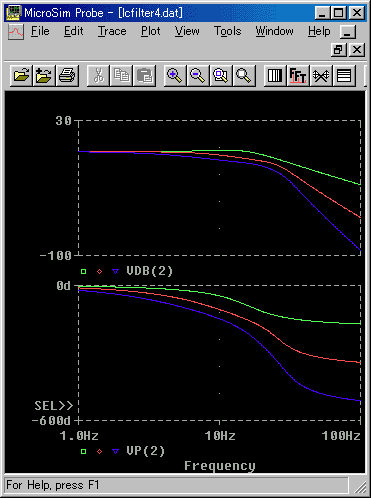Click the Zoom In magnifier icon

point(175,76)
